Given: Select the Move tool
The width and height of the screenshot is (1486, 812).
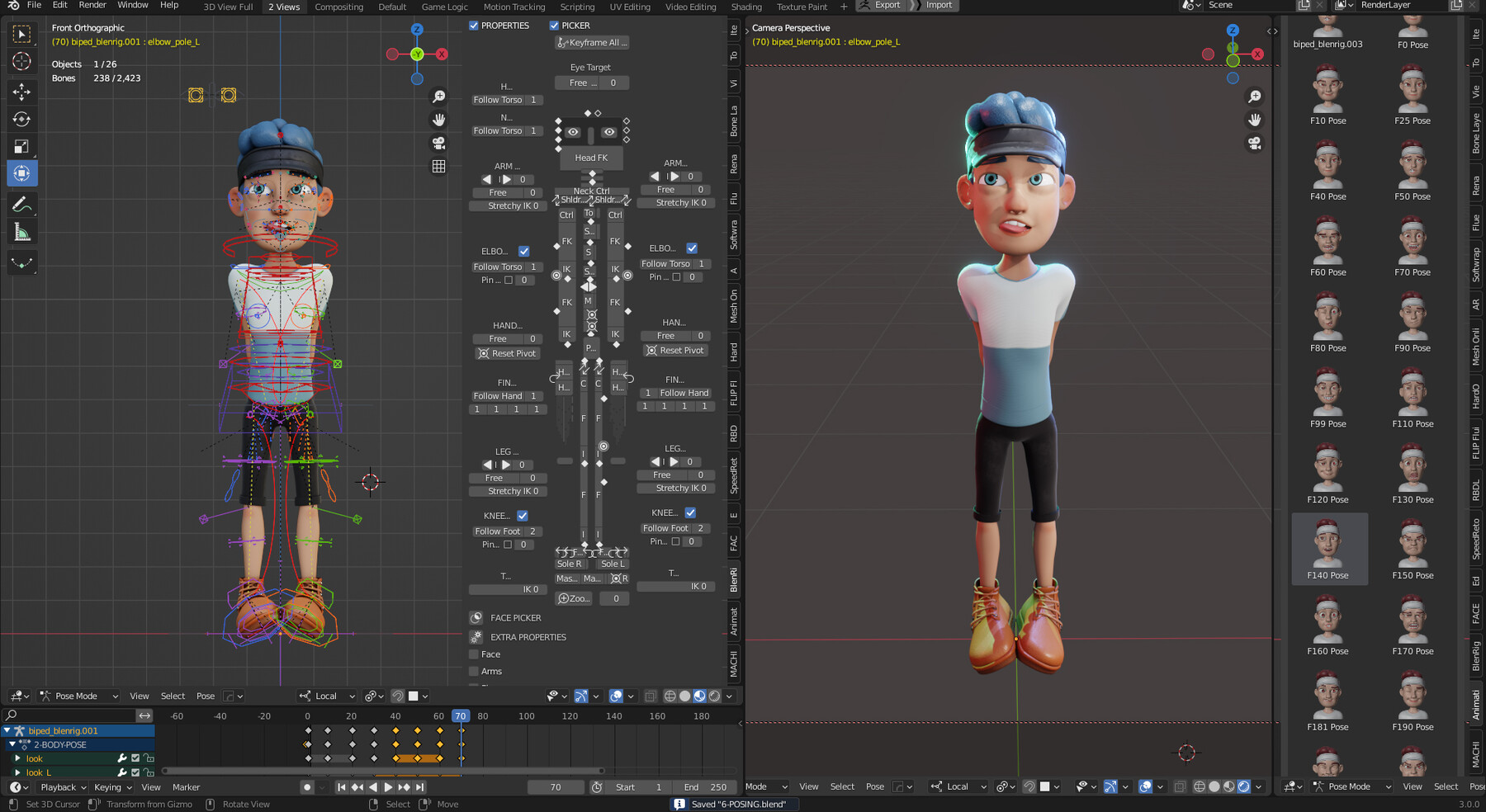Looking at the screenshot, I should coord(21,92).
